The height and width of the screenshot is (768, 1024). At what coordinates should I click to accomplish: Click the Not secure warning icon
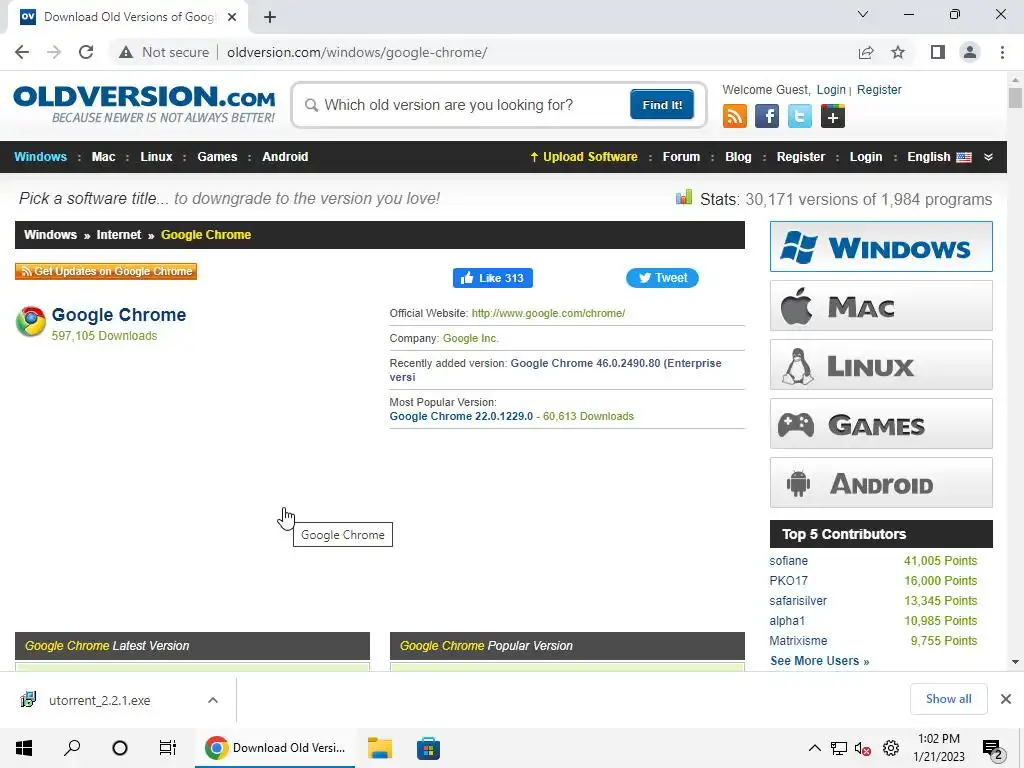click(x=126, y=52)
